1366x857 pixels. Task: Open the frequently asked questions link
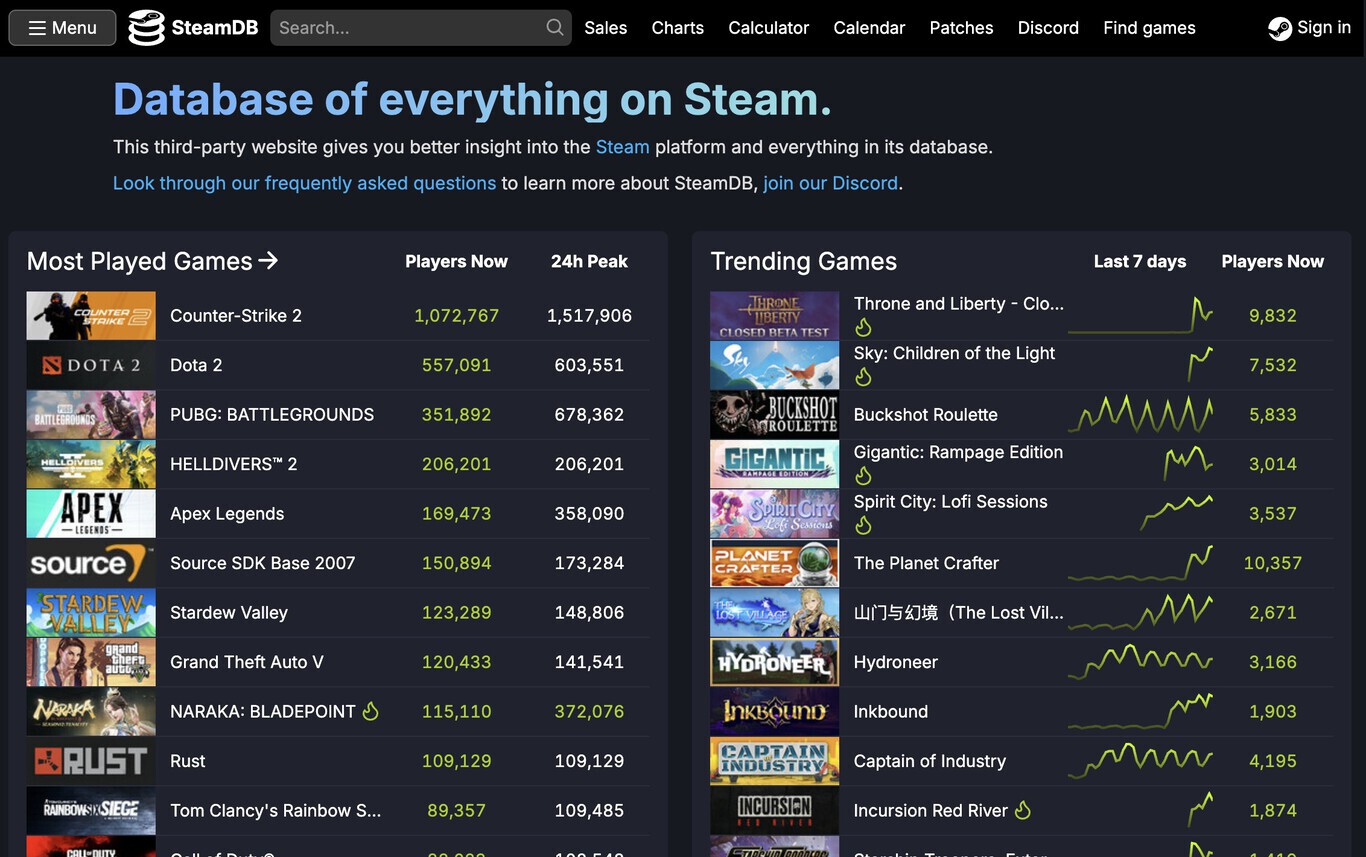click(305, 183)
